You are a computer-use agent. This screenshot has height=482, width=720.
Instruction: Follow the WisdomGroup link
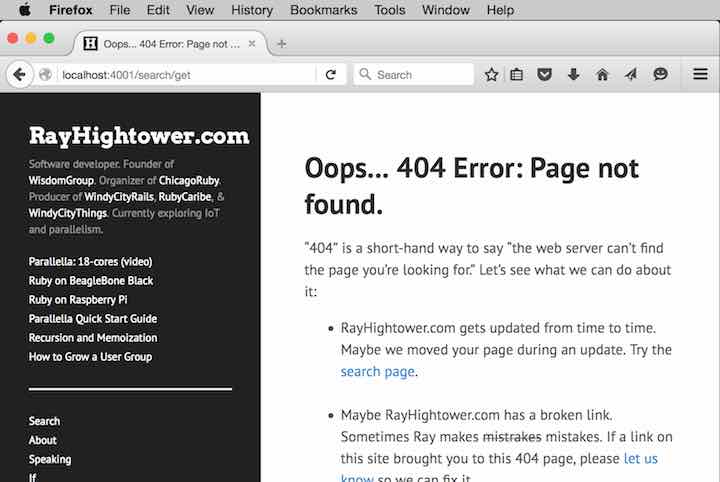61,180
